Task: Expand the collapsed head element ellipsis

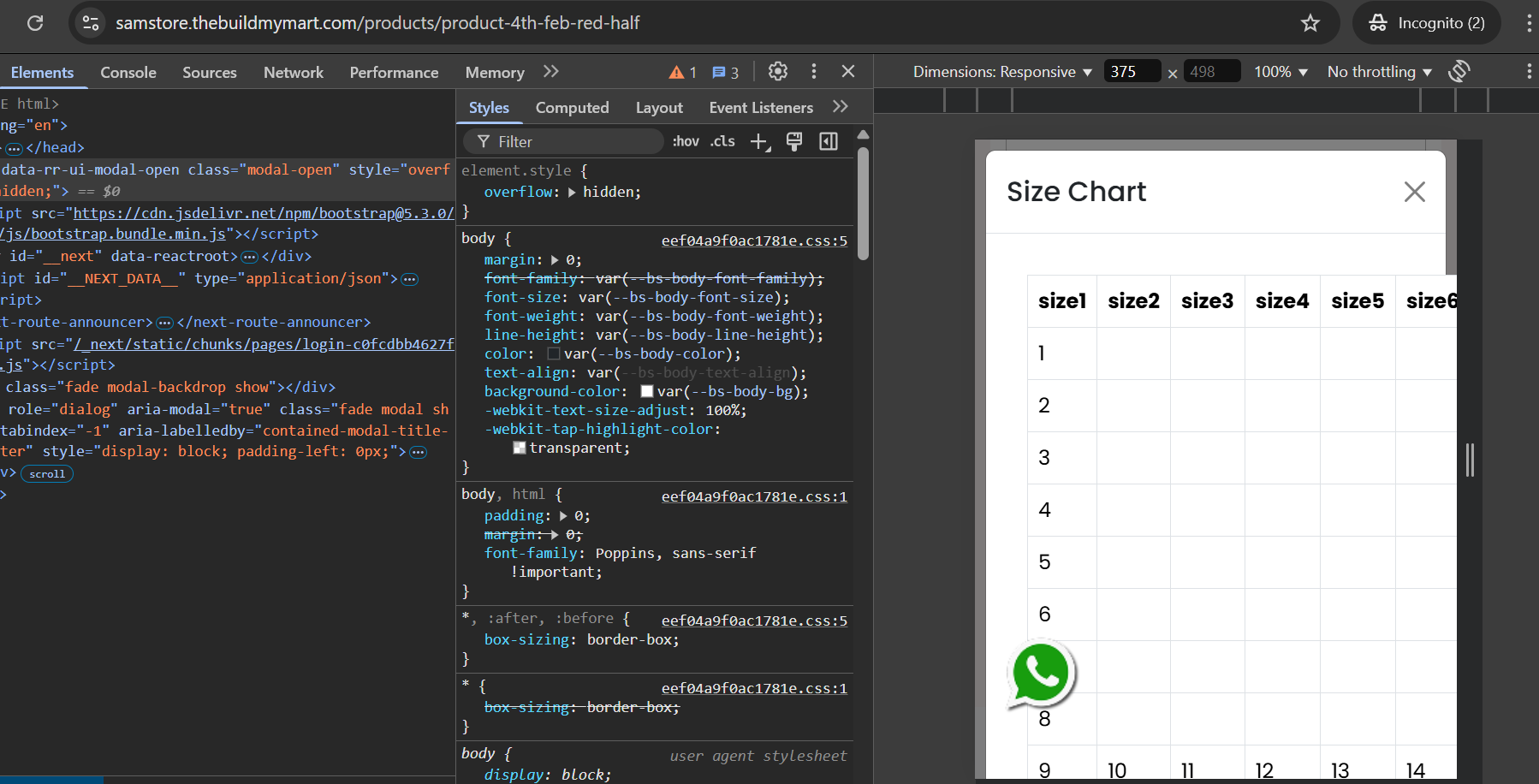Action: point(14,148)
